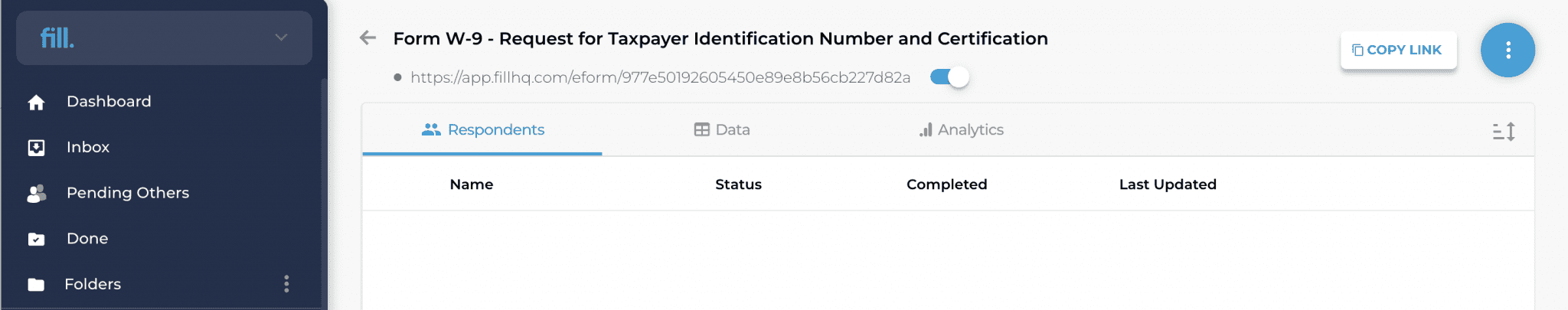Switch to the Analytics tab
This screenshot has height=310, width=1568.
[x=962, y=129]
